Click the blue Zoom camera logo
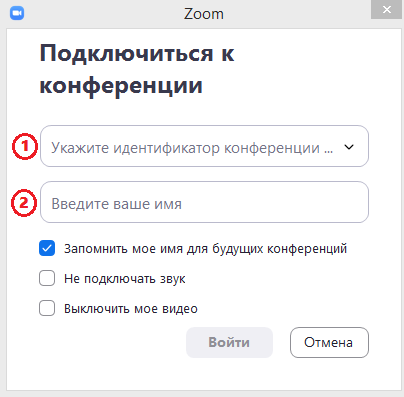 pos(17,13)
